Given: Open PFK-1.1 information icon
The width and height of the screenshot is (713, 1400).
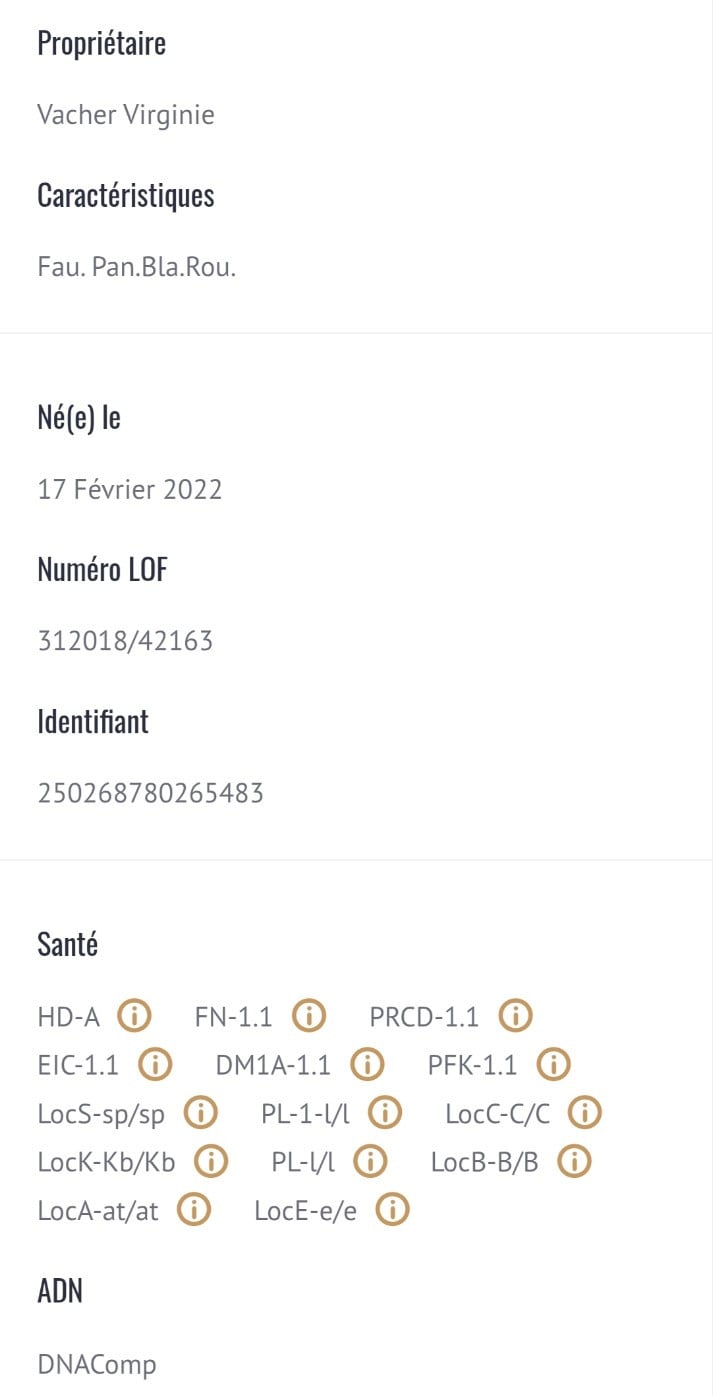Looking at the screenshot, I should [553, 1065].
